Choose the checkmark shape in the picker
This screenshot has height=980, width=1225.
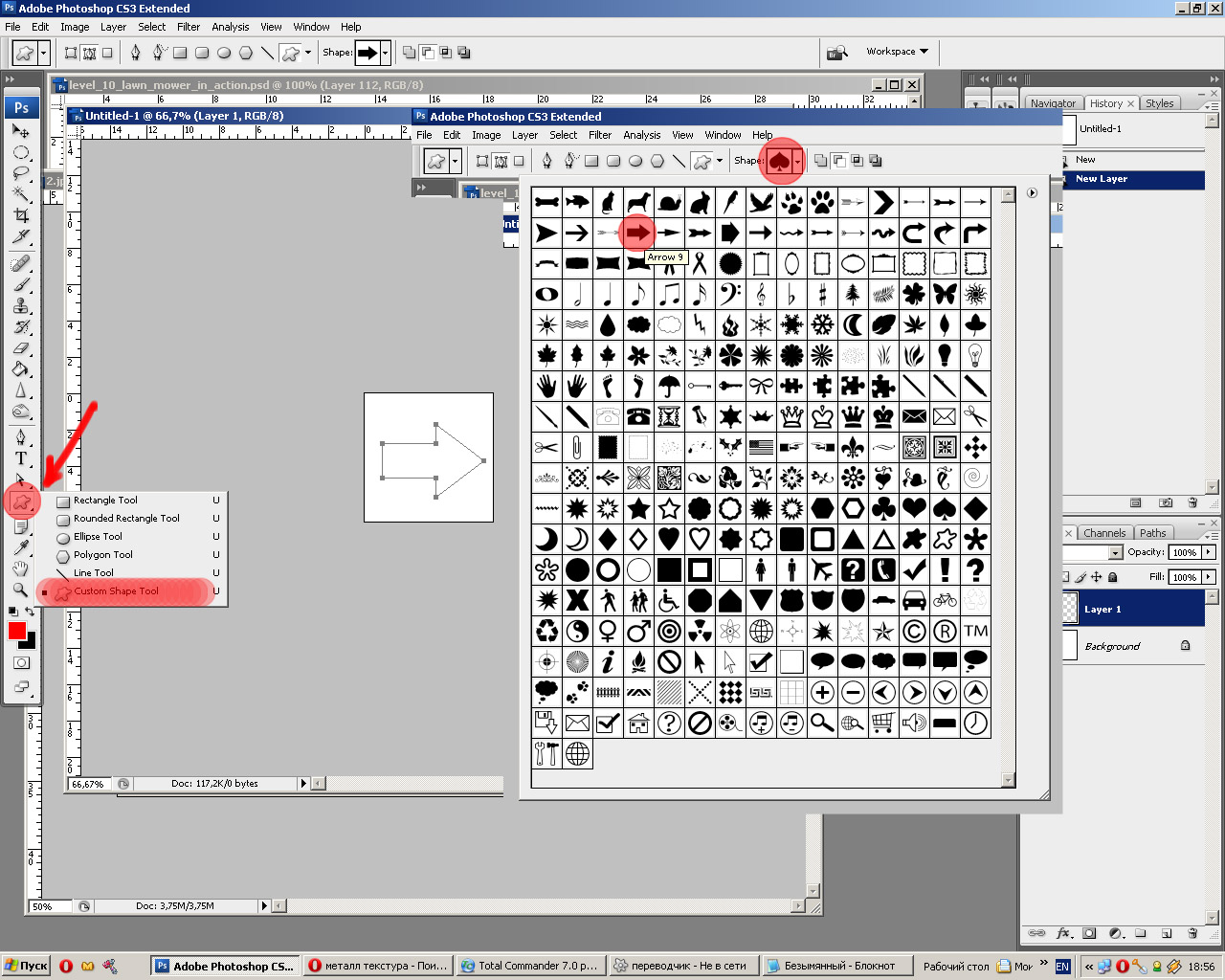[x=914, y=569]
